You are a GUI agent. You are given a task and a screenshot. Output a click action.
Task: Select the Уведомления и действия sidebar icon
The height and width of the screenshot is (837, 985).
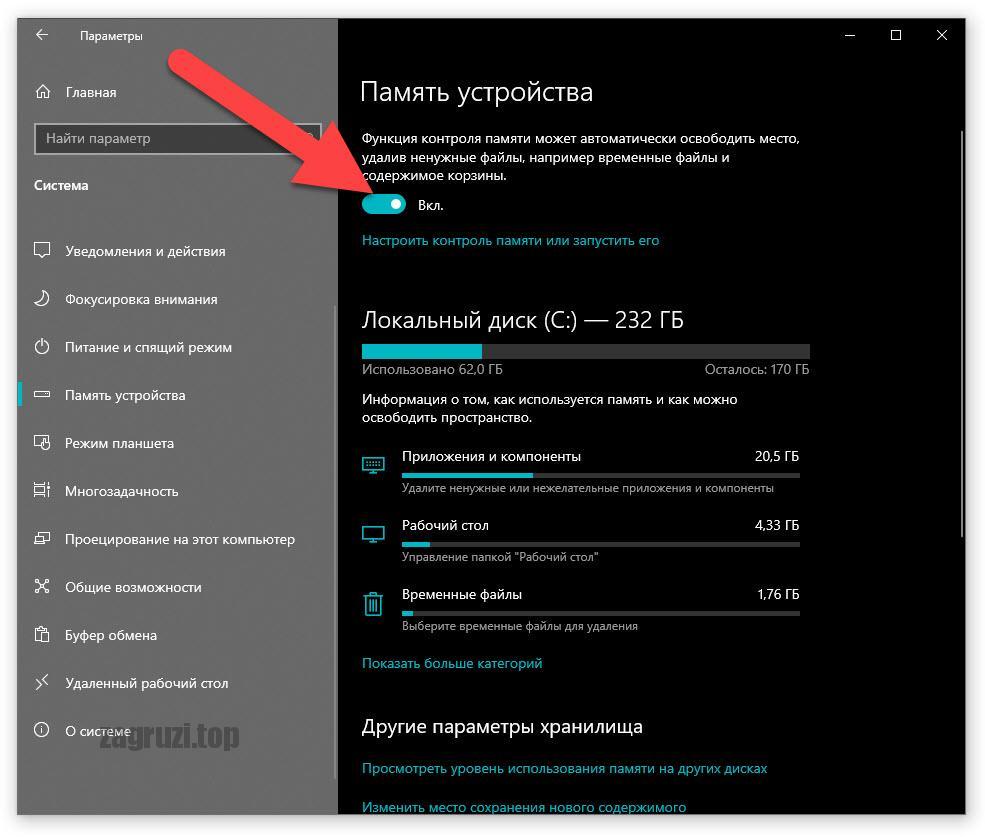click(x=41, y=251)
